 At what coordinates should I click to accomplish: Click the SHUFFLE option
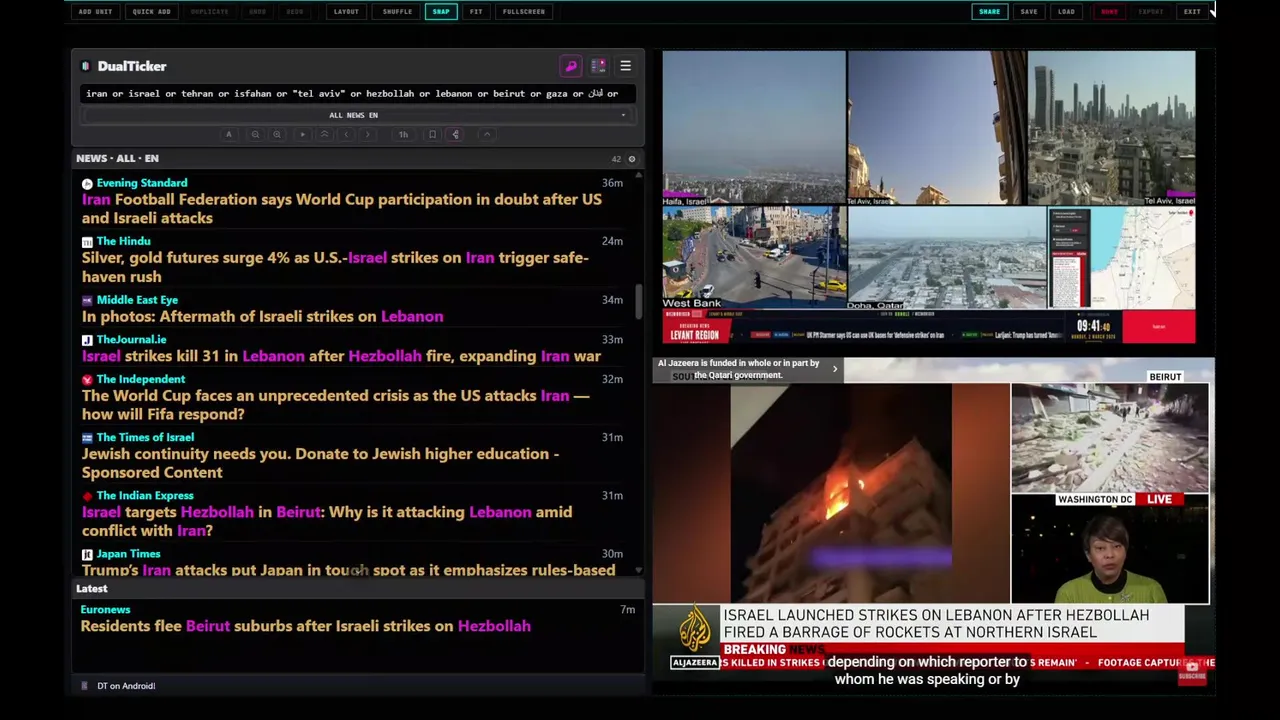pyautogui.click(x=397, y=12)
